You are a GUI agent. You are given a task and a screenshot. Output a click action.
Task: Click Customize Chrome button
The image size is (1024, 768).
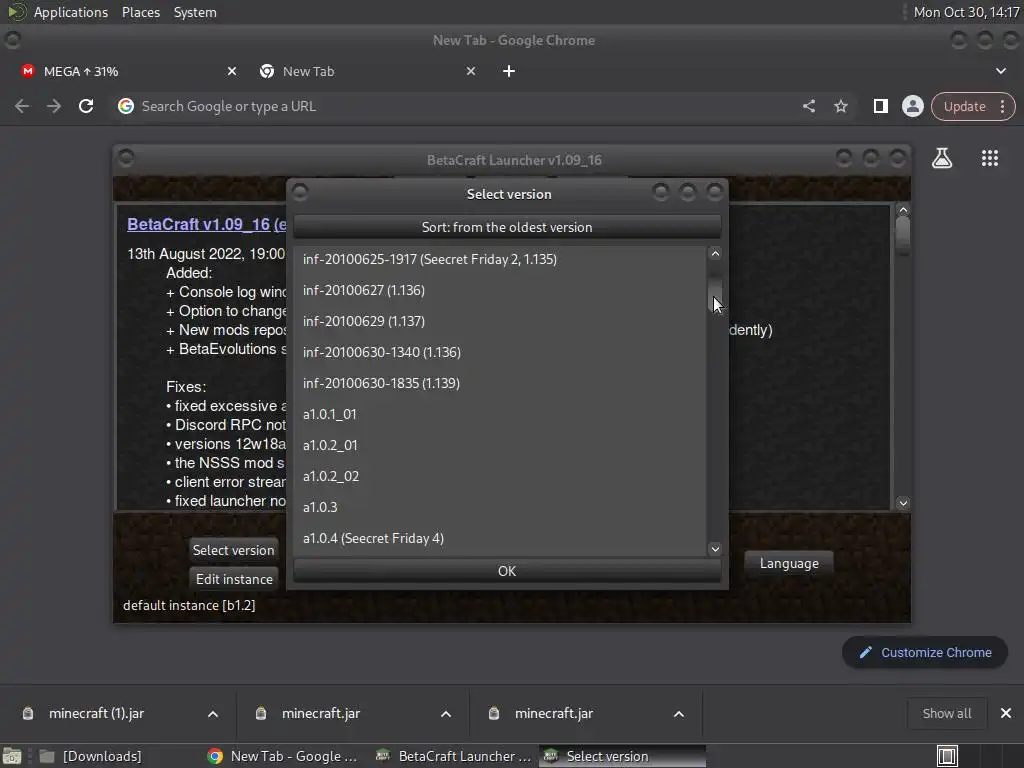coord(925,652)
